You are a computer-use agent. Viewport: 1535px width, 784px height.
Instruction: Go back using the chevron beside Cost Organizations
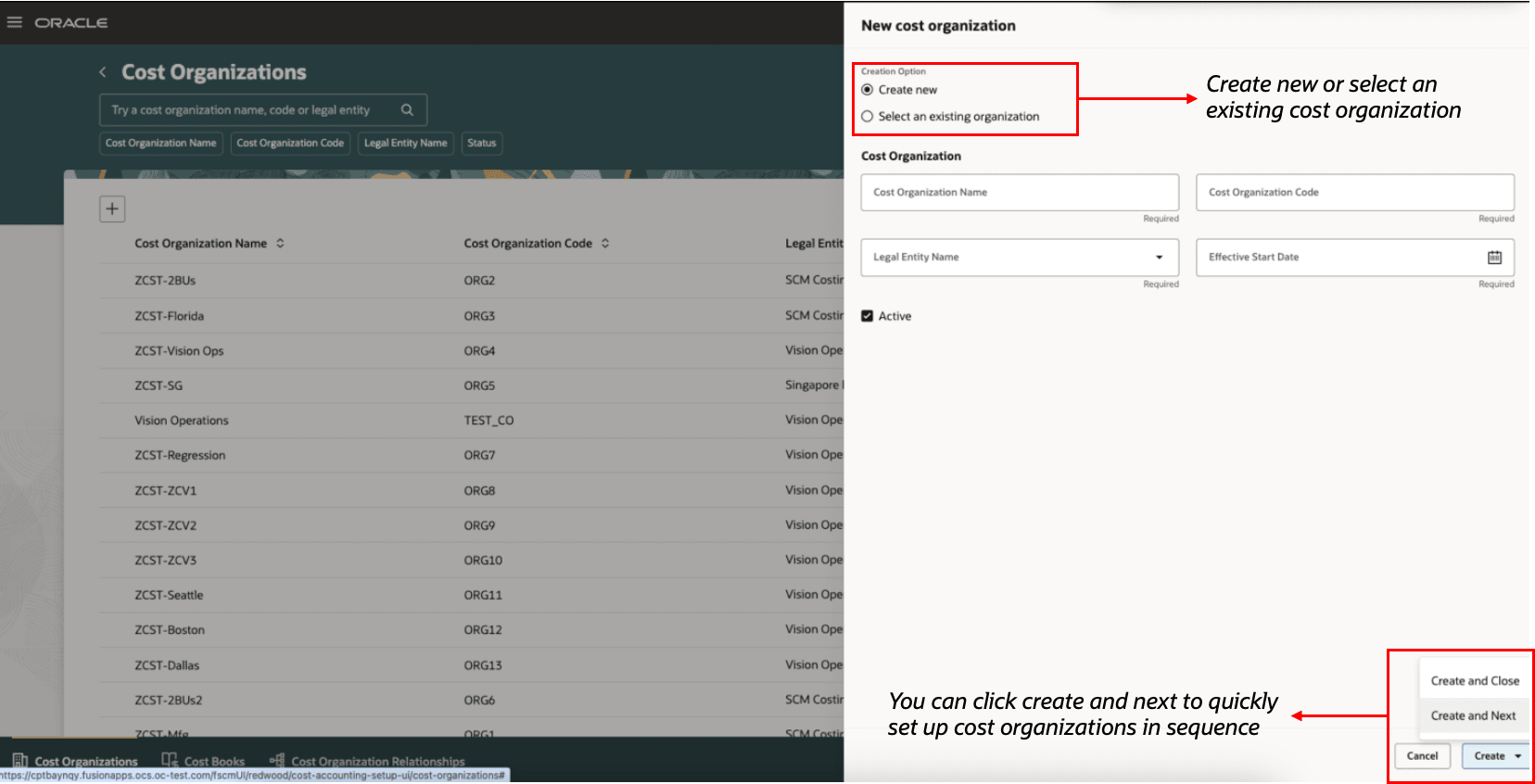point(103,71)
